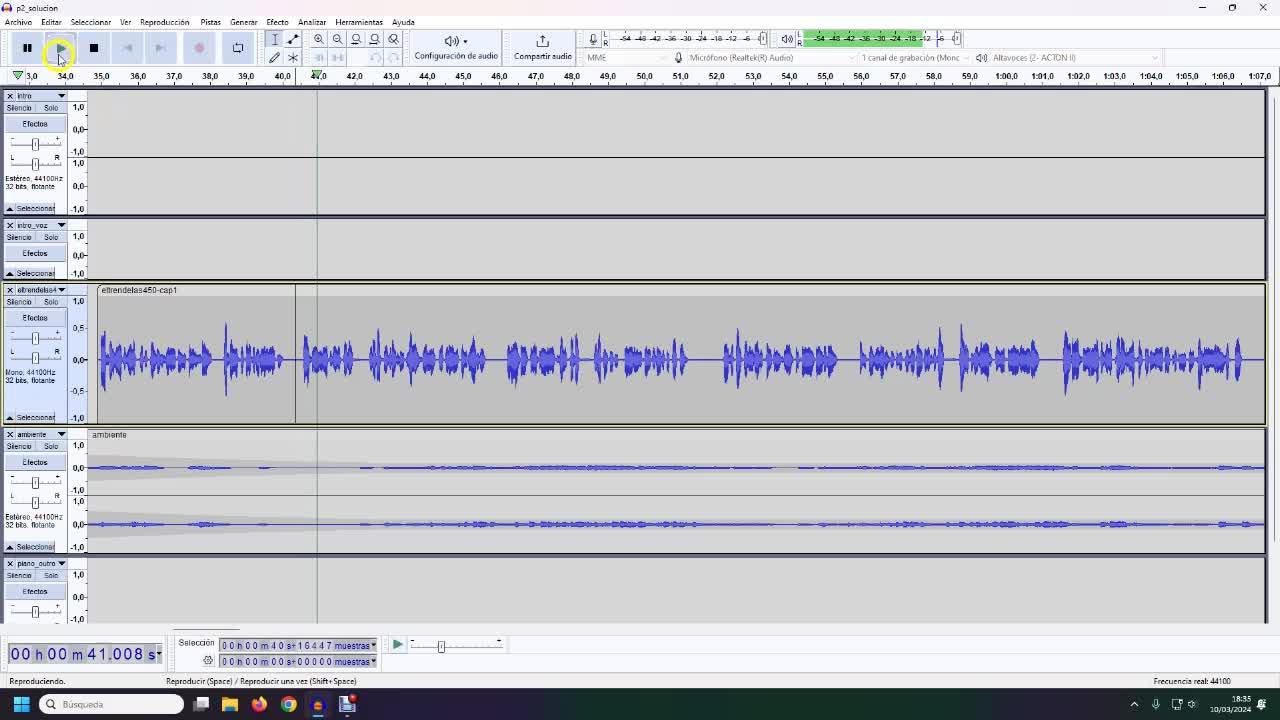1280x720 pixels.
Task: Open the MME audio host dropdown
Action: 627,58
